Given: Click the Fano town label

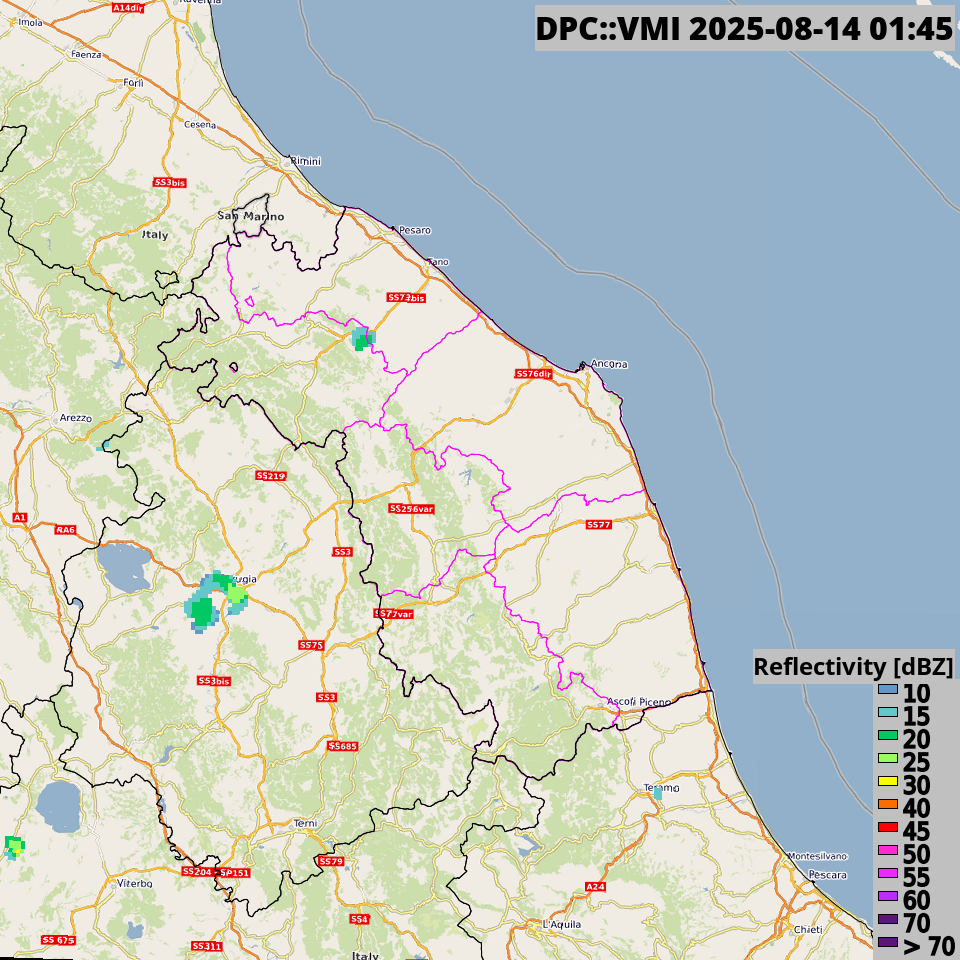Looking at the screenshot, I should [438, 262].
